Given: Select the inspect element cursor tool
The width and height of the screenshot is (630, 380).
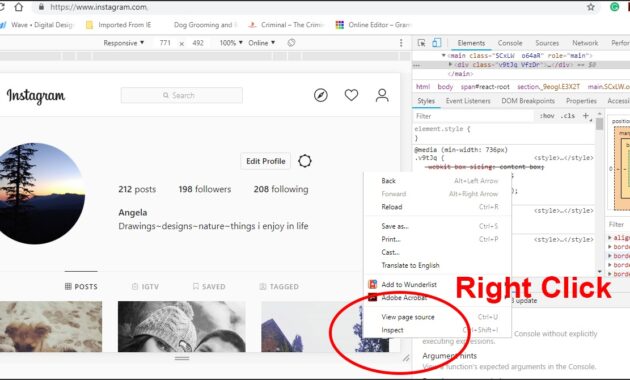Looking at the screenshot, I should [x=421, y=43].
